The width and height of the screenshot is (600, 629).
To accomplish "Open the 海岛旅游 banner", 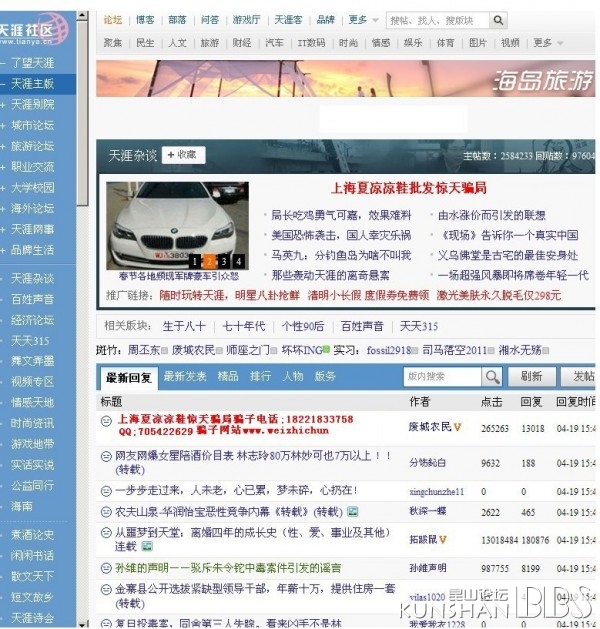I will (x=345, y=79).
